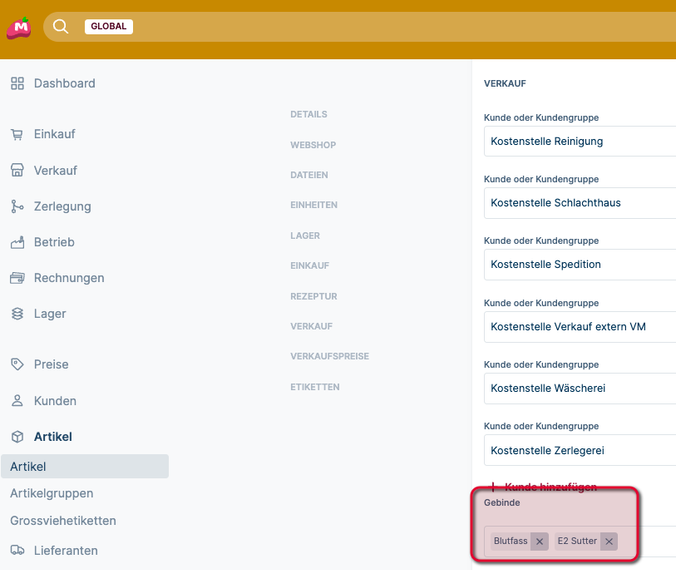This screenshot has height=570, width=676.
Task: Jump to the Webshop section
Action: 313,145
